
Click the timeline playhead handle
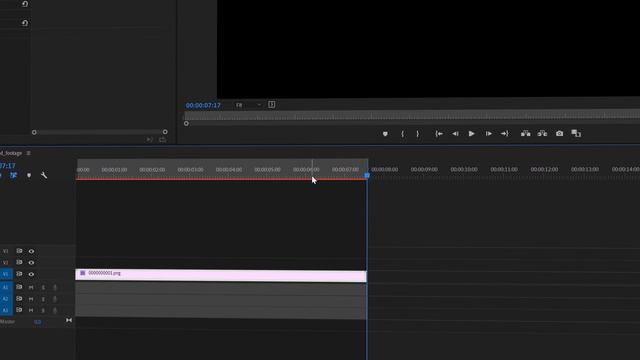click(367, 175)
